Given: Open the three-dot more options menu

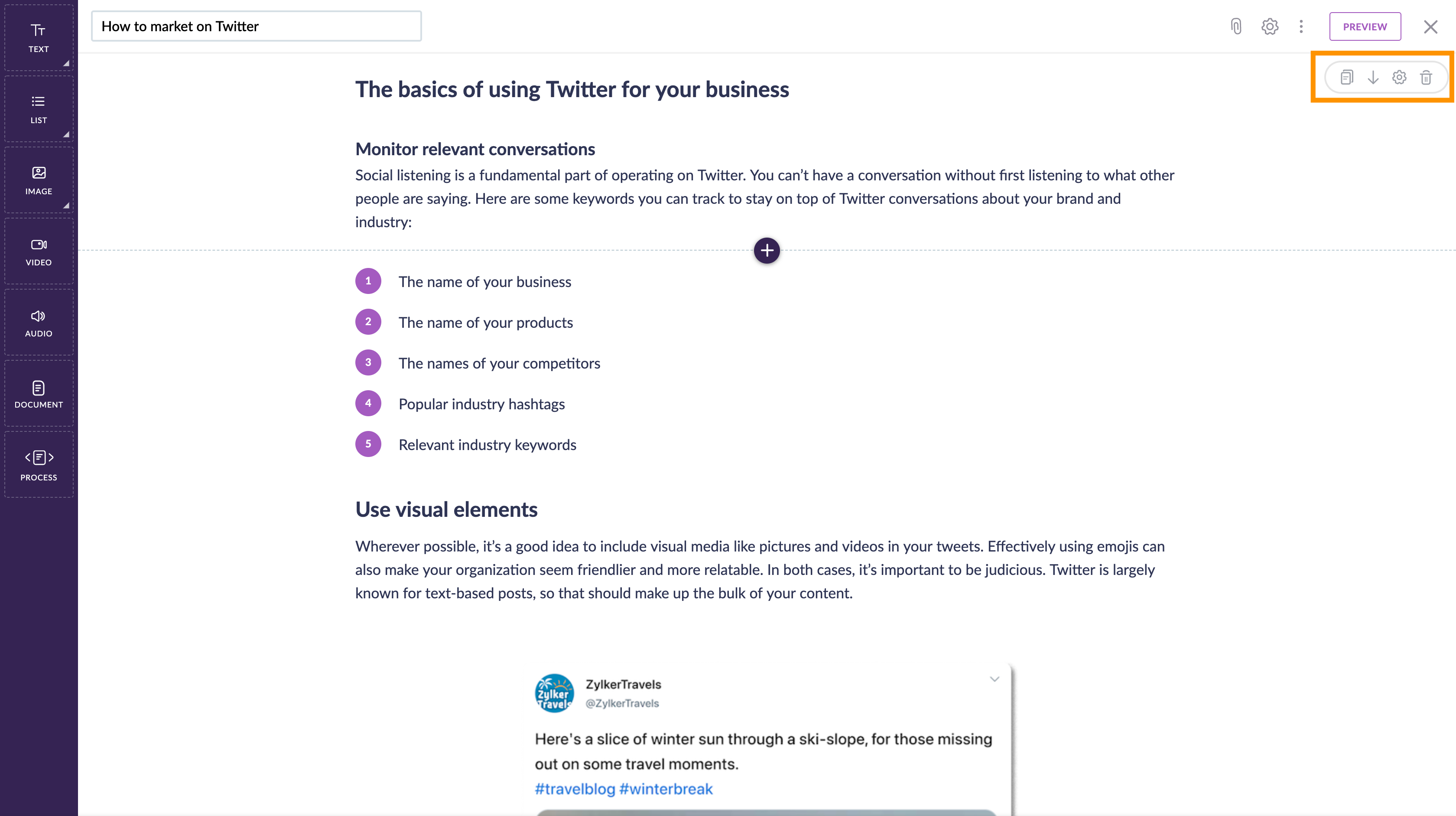Looking at the screenshot, I should (x=1301, y=26).
